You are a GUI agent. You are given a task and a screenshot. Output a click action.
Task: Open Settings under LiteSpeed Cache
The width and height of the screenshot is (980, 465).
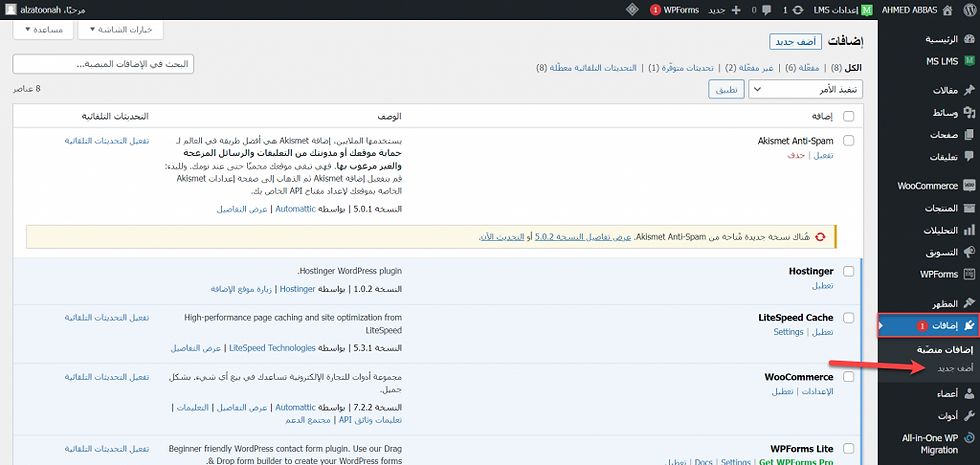coord(788,332)
